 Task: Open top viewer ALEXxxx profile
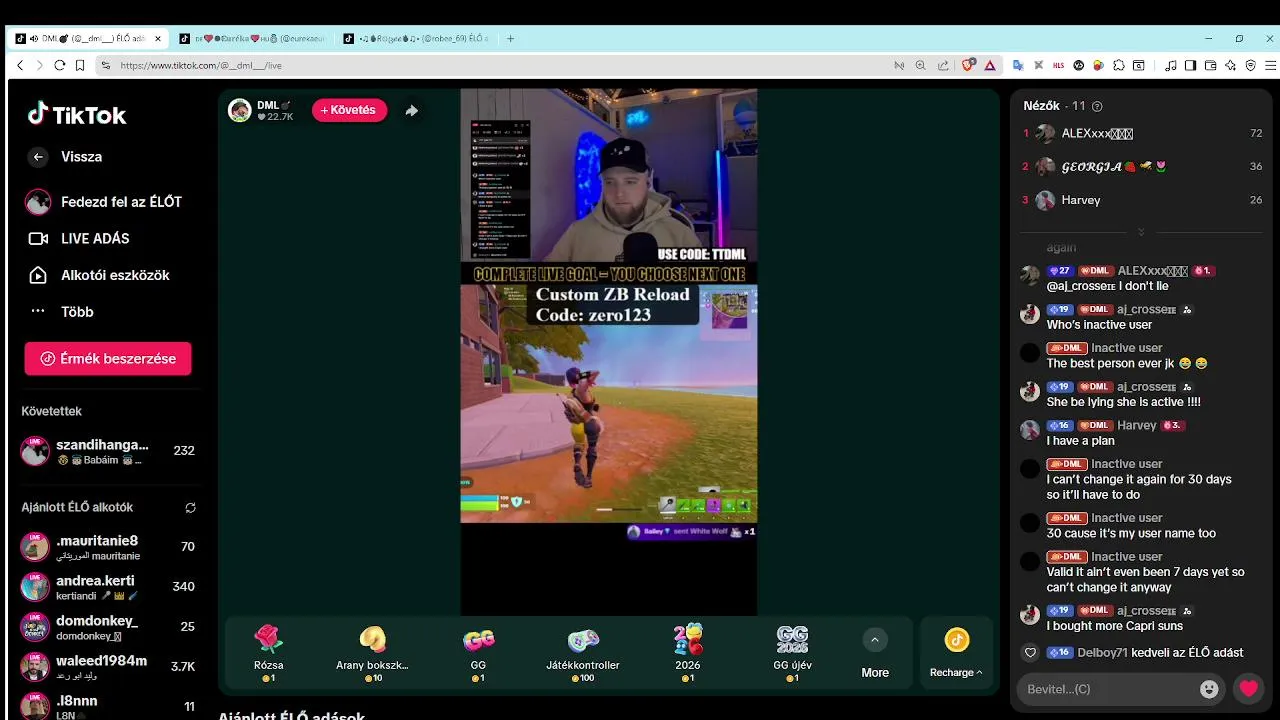[1142, 133]
